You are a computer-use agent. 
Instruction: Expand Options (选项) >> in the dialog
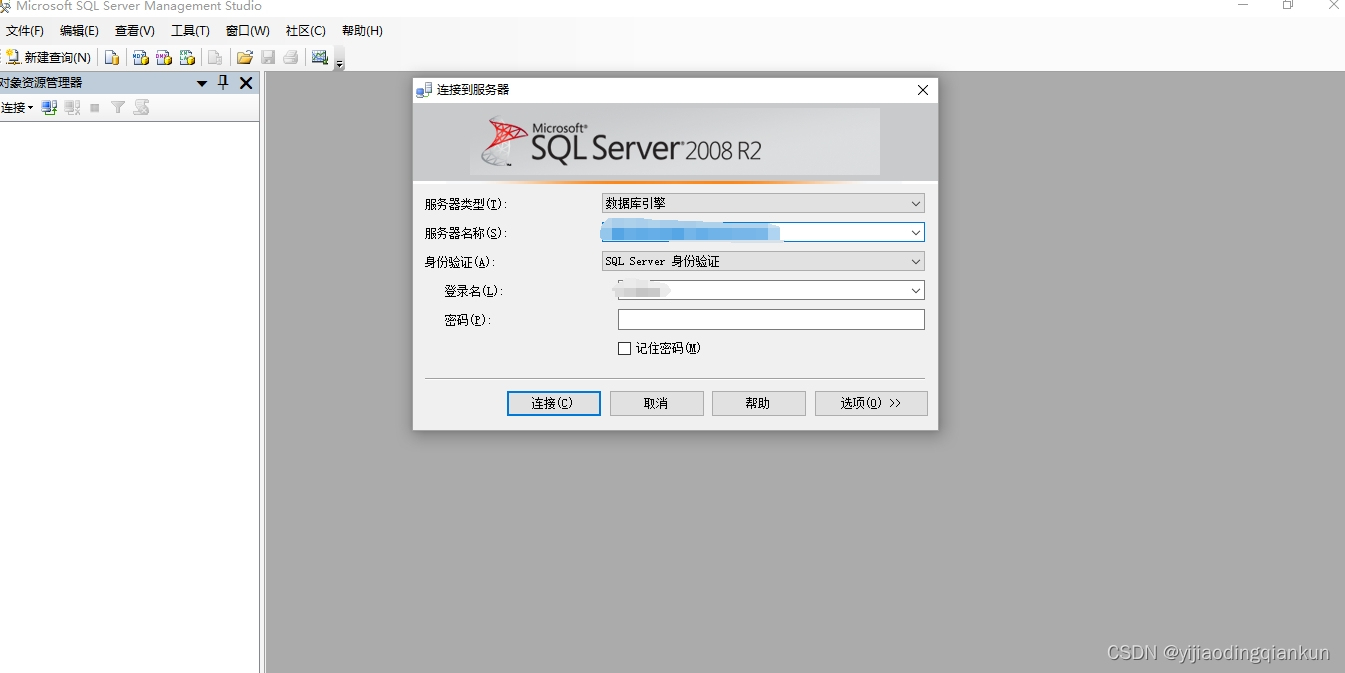[x=871, y=403]
